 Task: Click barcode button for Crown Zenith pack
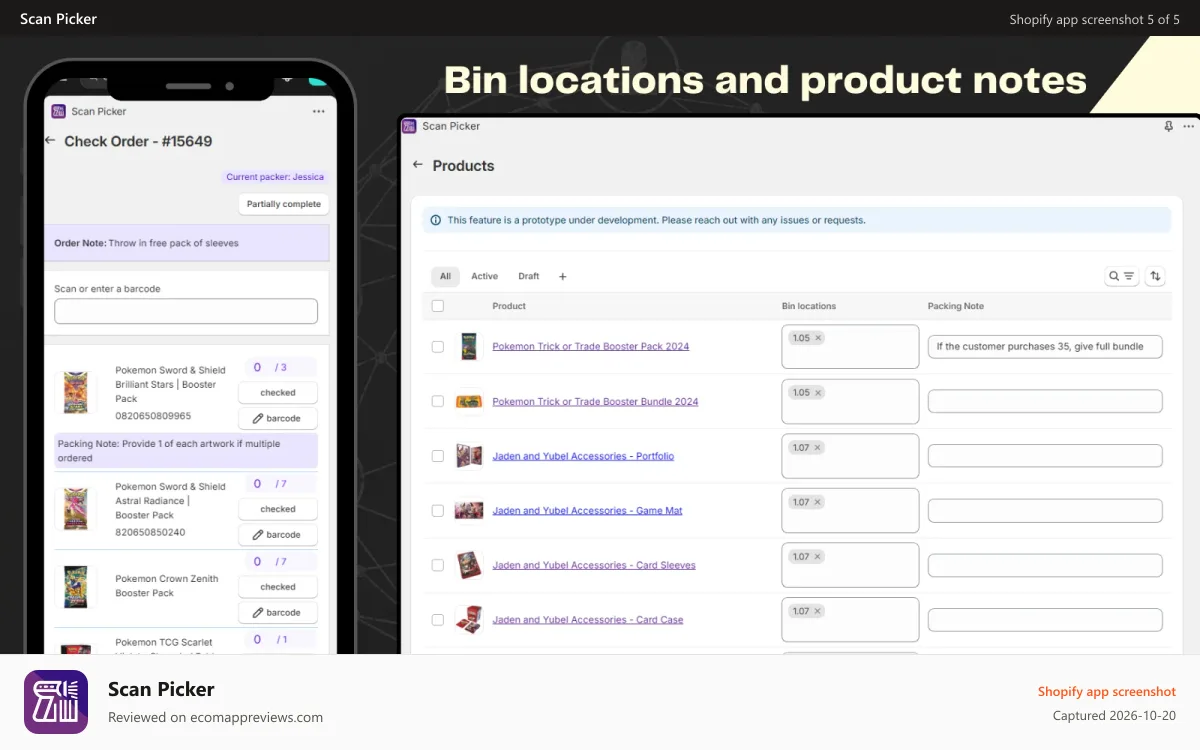[278, 612]
